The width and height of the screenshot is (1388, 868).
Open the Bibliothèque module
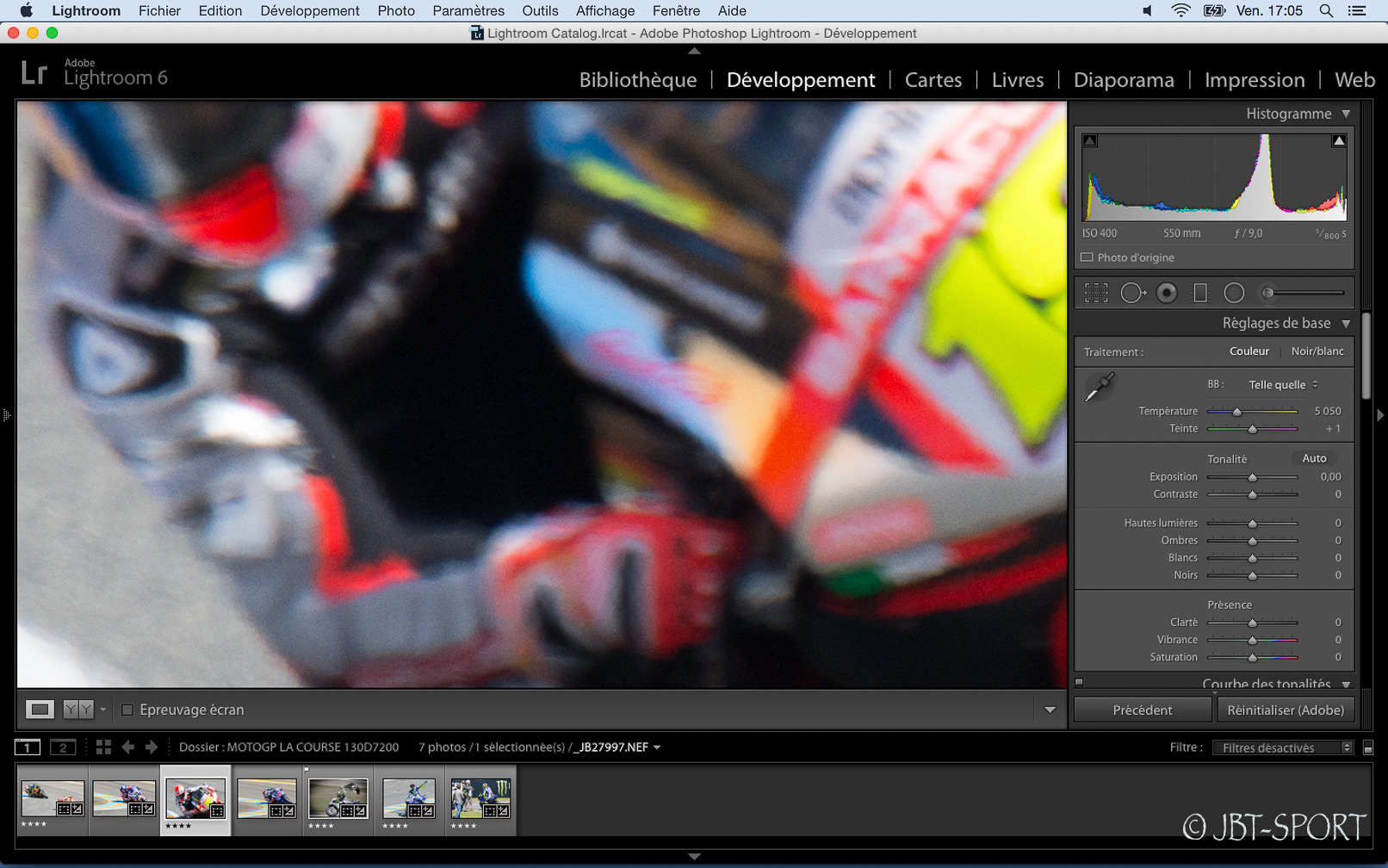click(638, 80)
